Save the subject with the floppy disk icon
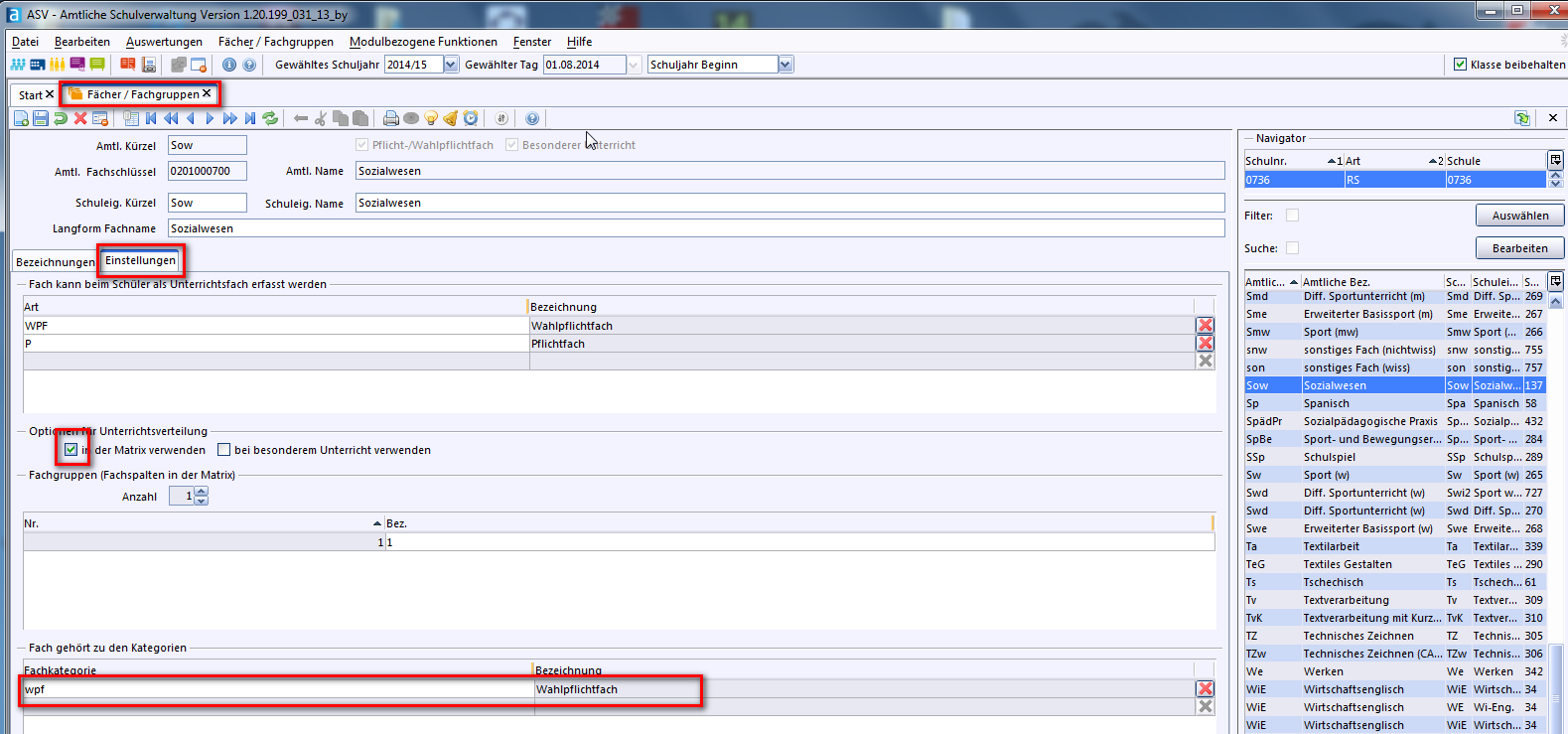This screenshot has height=734, width=1568. (41, 118)
